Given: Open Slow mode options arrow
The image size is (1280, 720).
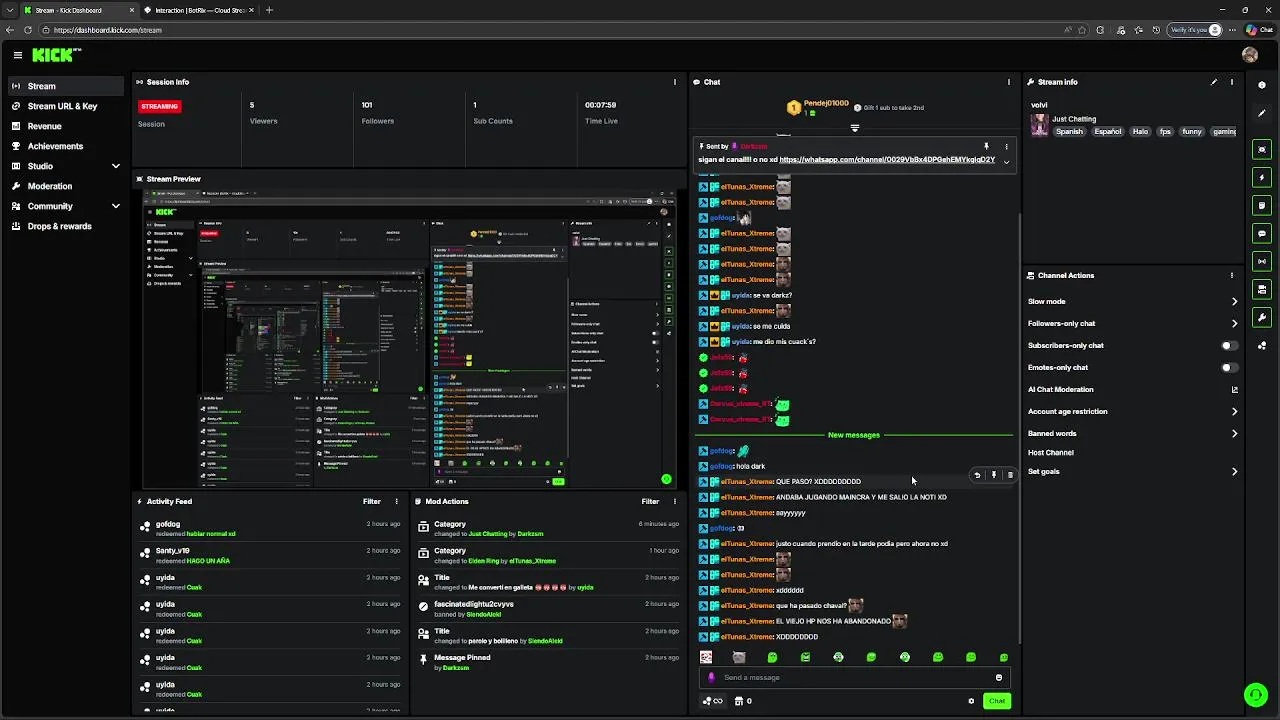Looking at the screenshot, I should tap(1234, 301).
